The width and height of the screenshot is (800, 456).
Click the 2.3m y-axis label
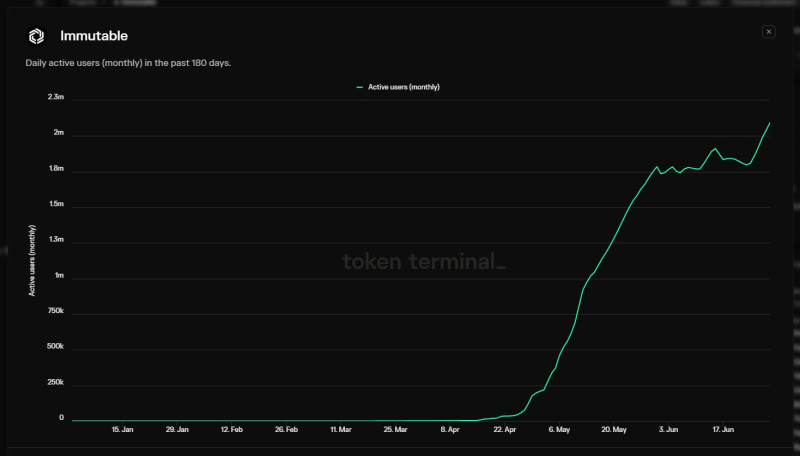[56, 97]
